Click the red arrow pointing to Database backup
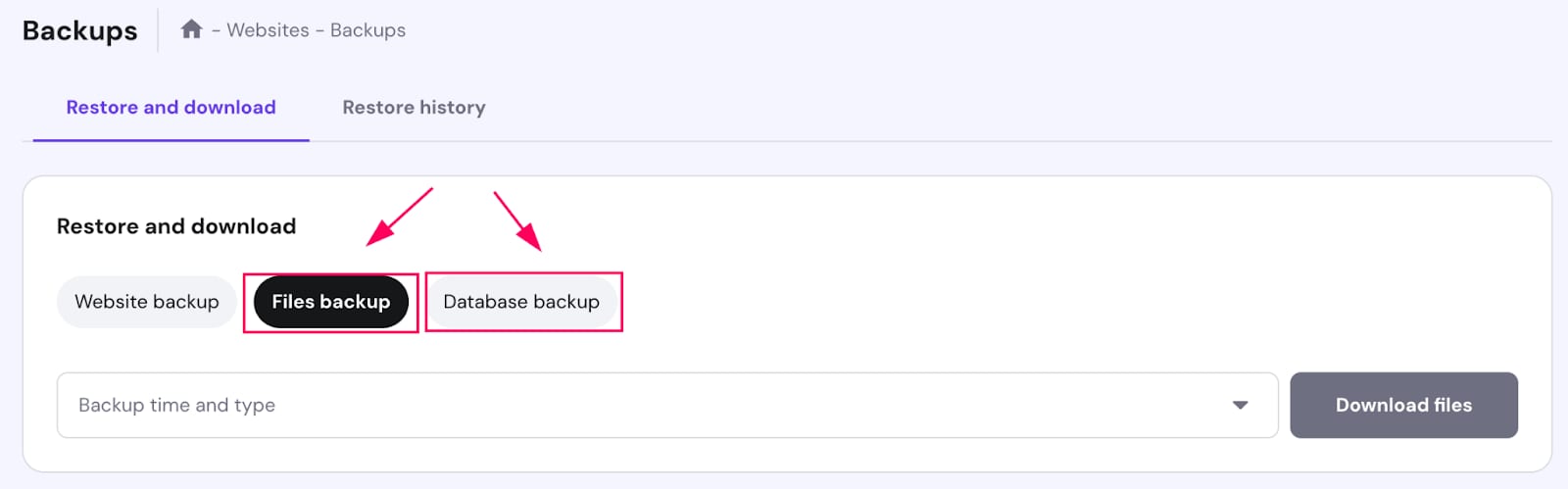Image resolution: width=1568 pixels, height=489 pixels. click(517, 220)
